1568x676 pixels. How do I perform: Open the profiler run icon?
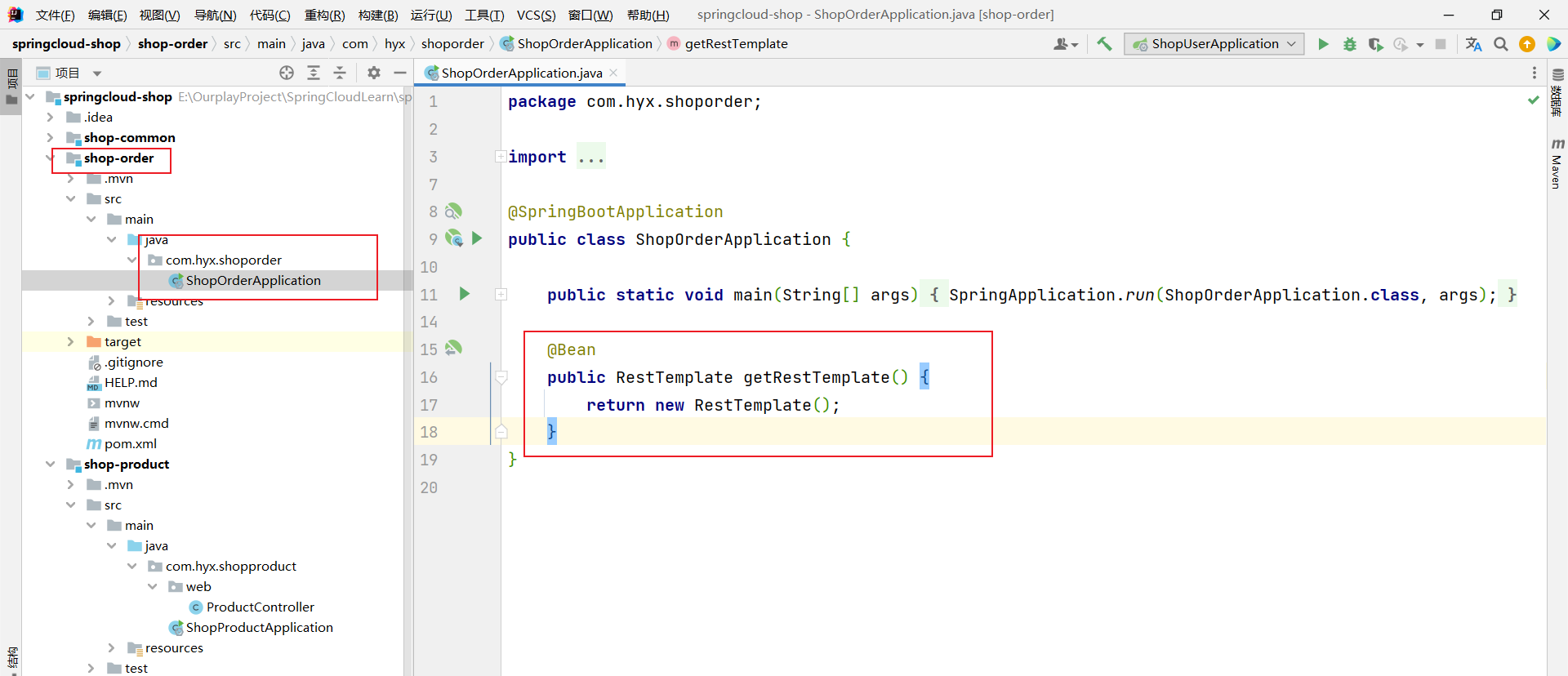tap(1401, 44)
